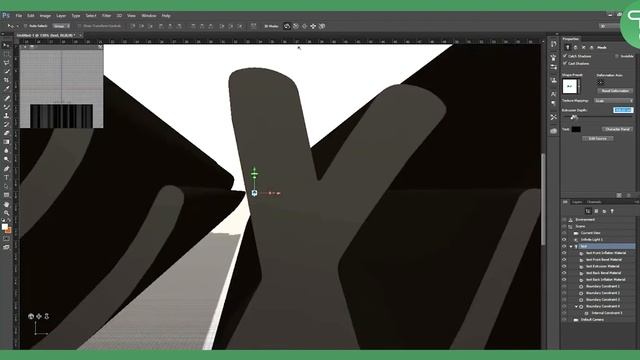The width and height of the screenshot is (640, 360).
Task: Select the Horizontal Type tool
Action: point(6,178)
